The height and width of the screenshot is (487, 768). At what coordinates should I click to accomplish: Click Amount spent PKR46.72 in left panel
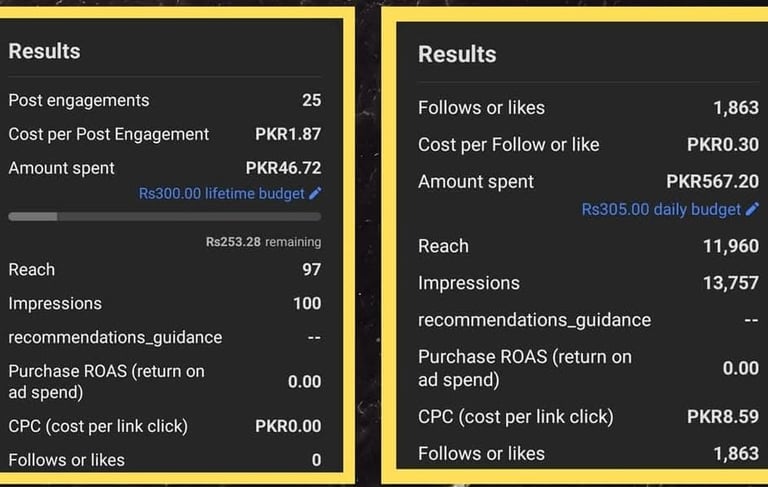[283, 168]
